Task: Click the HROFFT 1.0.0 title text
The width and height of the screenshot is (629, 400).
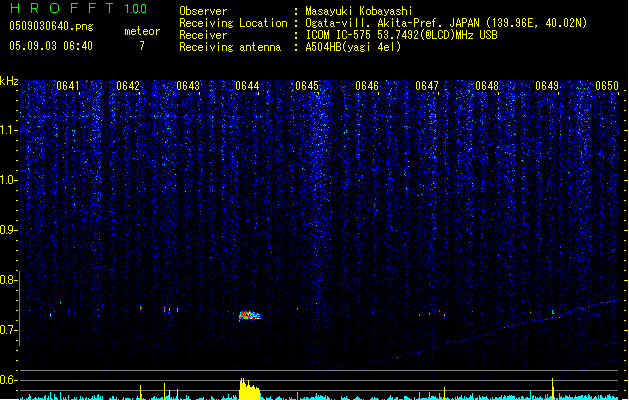Action: point(79,8)
